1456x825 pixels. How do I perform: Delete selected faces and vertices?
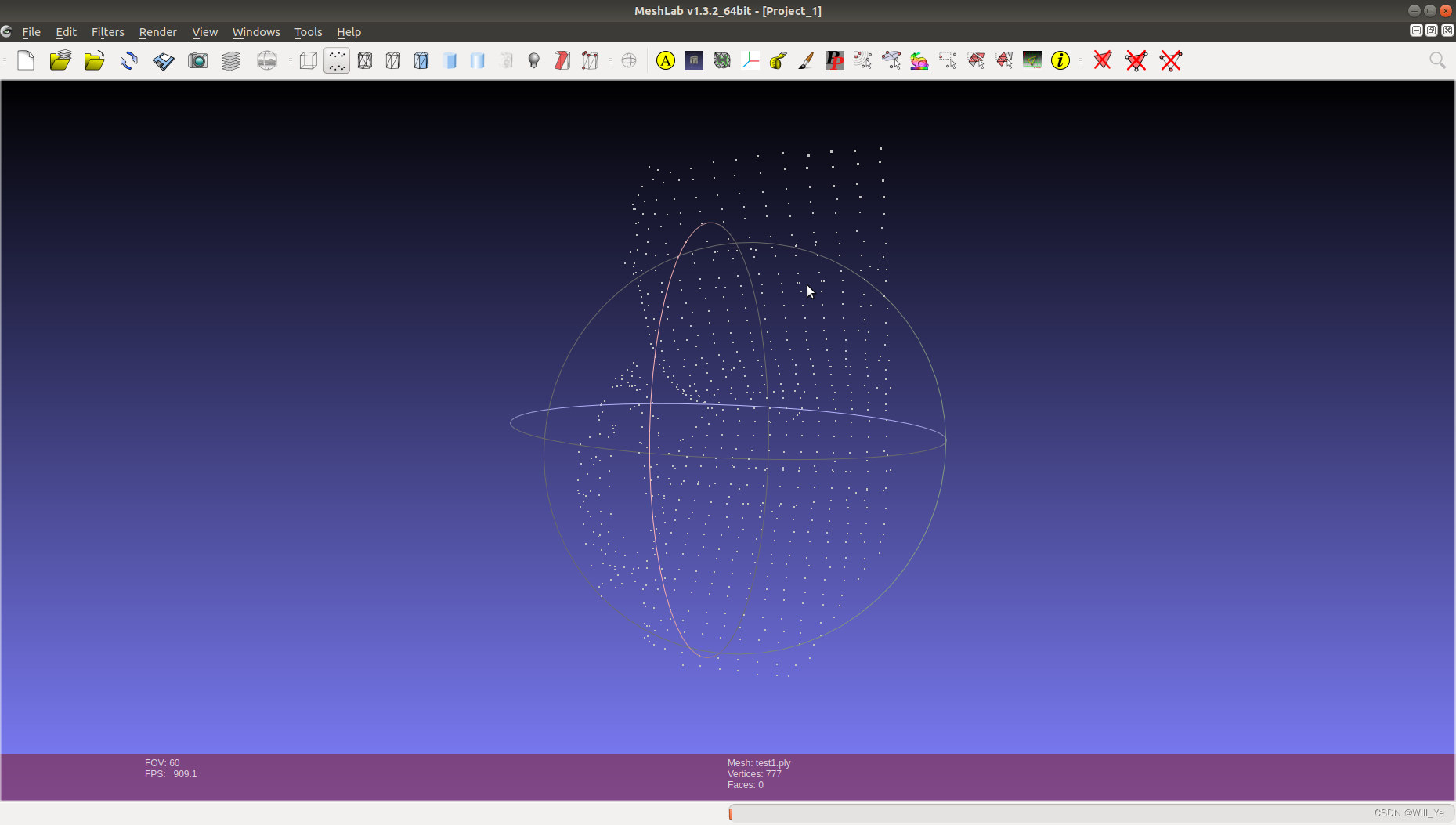point(1136,60)
